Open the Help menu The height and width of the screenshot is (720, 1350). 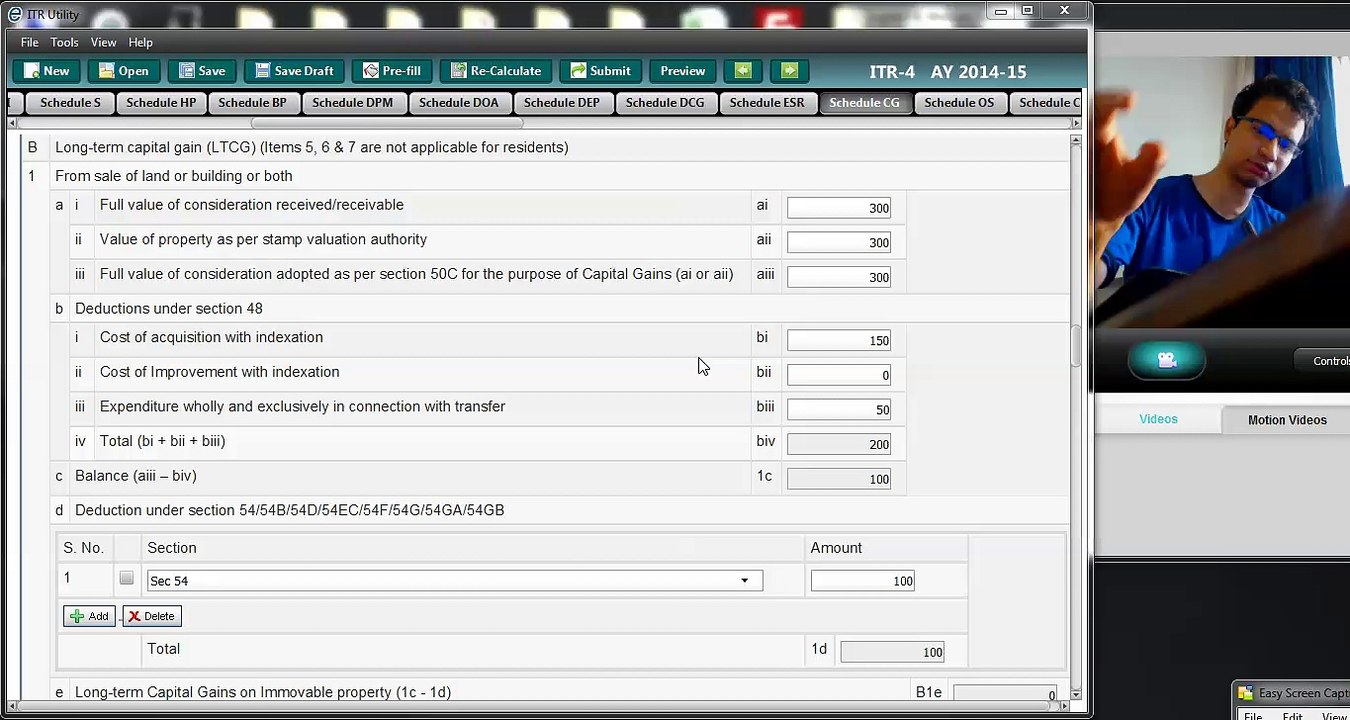tap(140, 42)
